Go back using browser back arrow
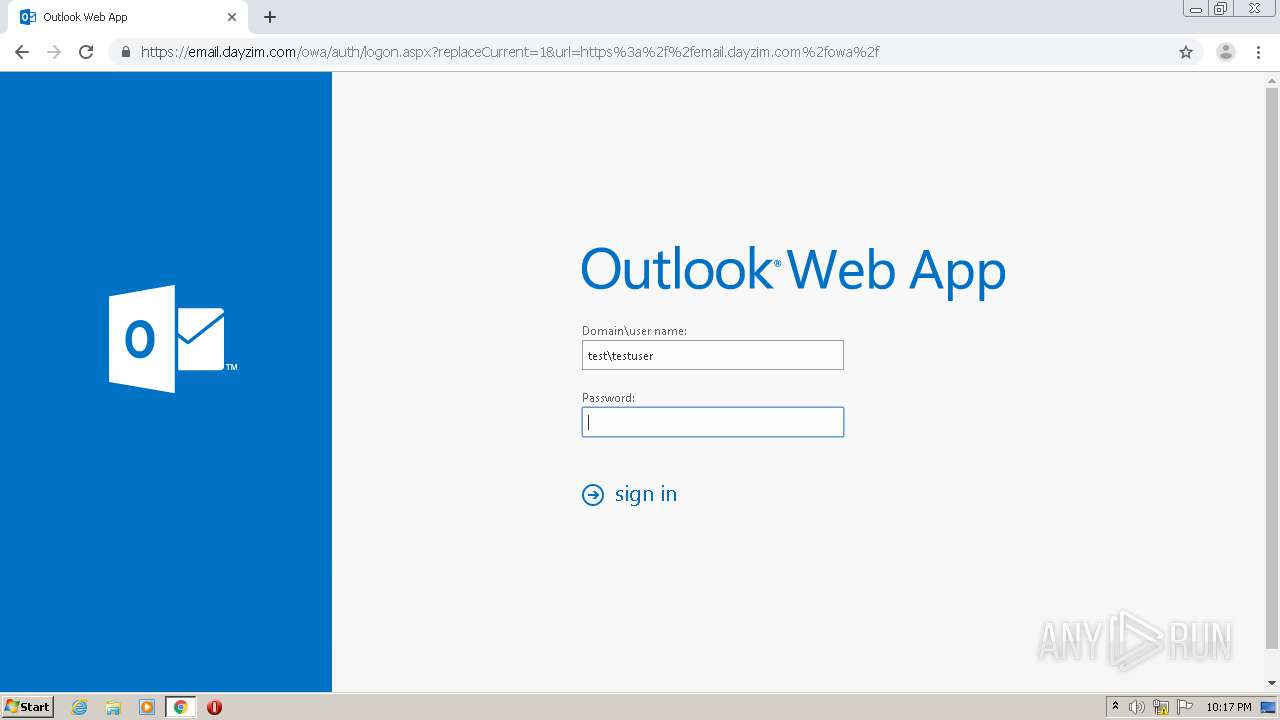The height and width of the screenshot is (720, 1280). (22, 52)
